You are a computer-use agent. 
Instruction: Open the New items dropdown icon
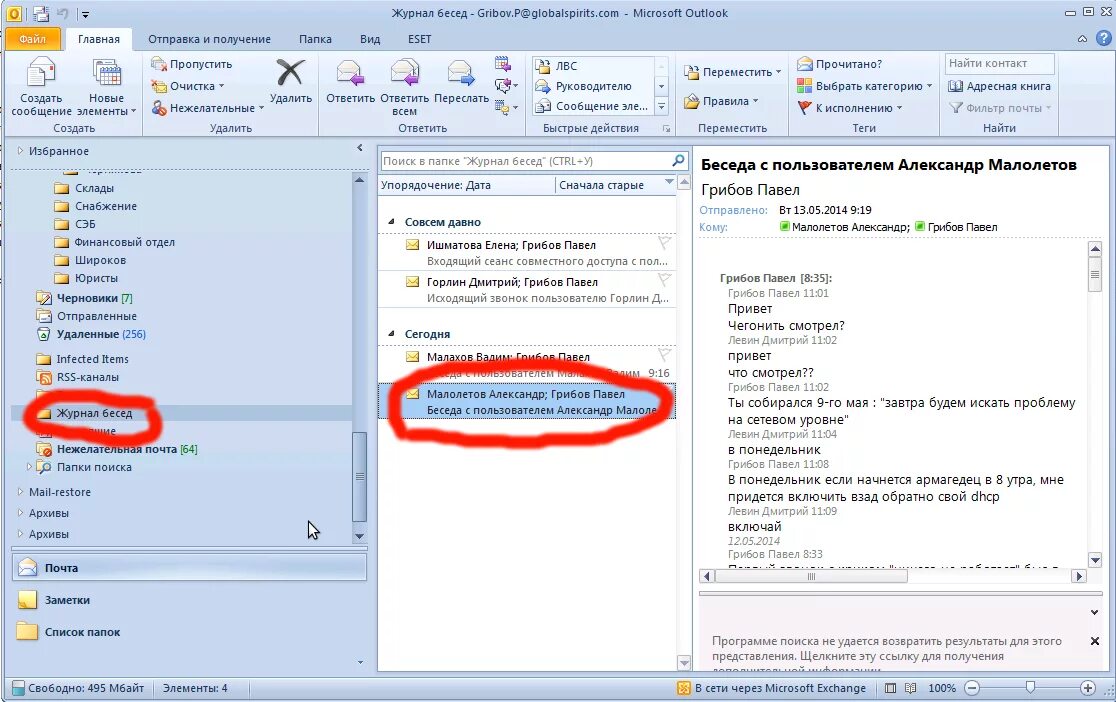107,73
